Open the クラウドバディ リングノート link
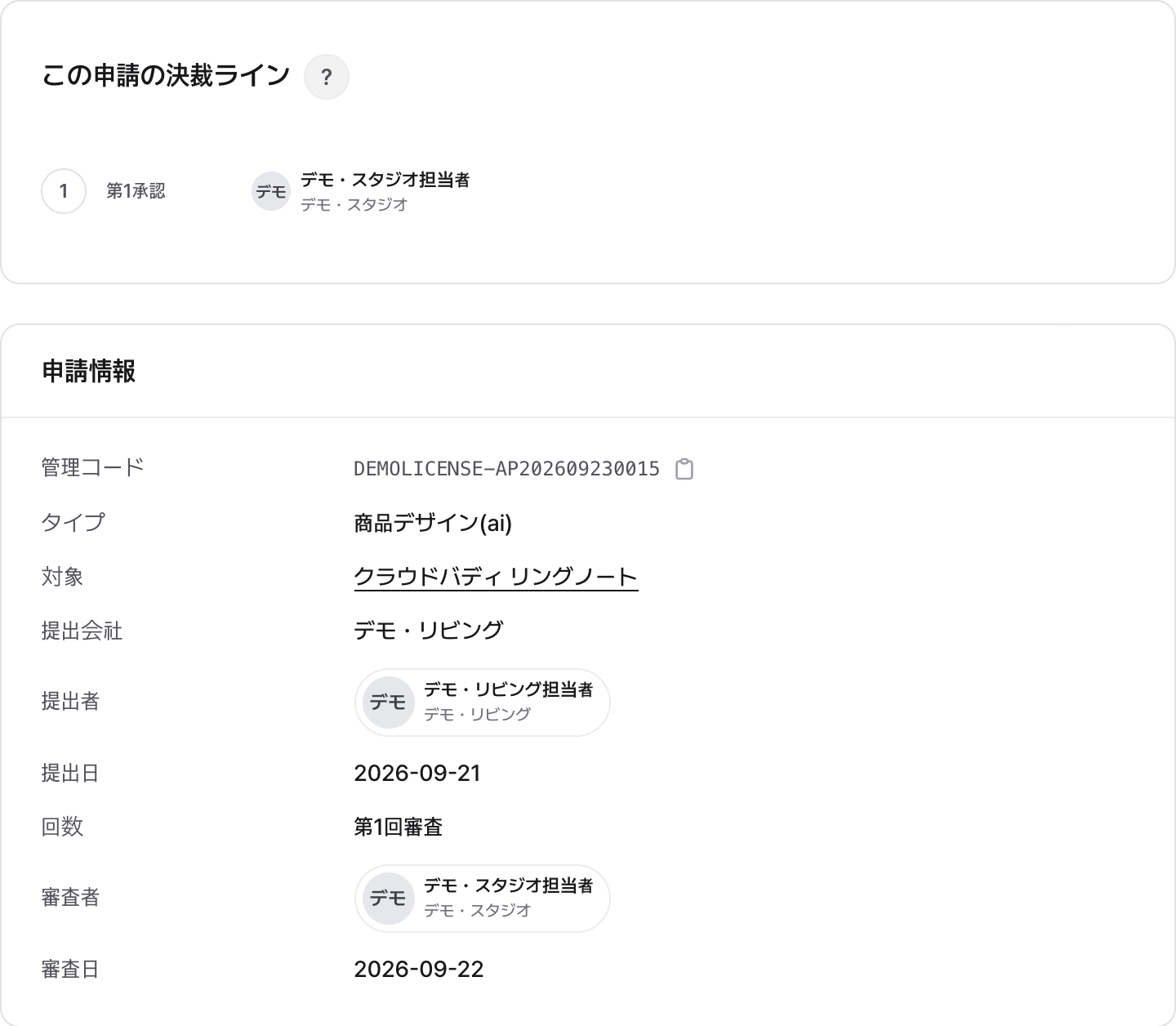This screenshot has width=1176, height=1026. pos(496,577)
